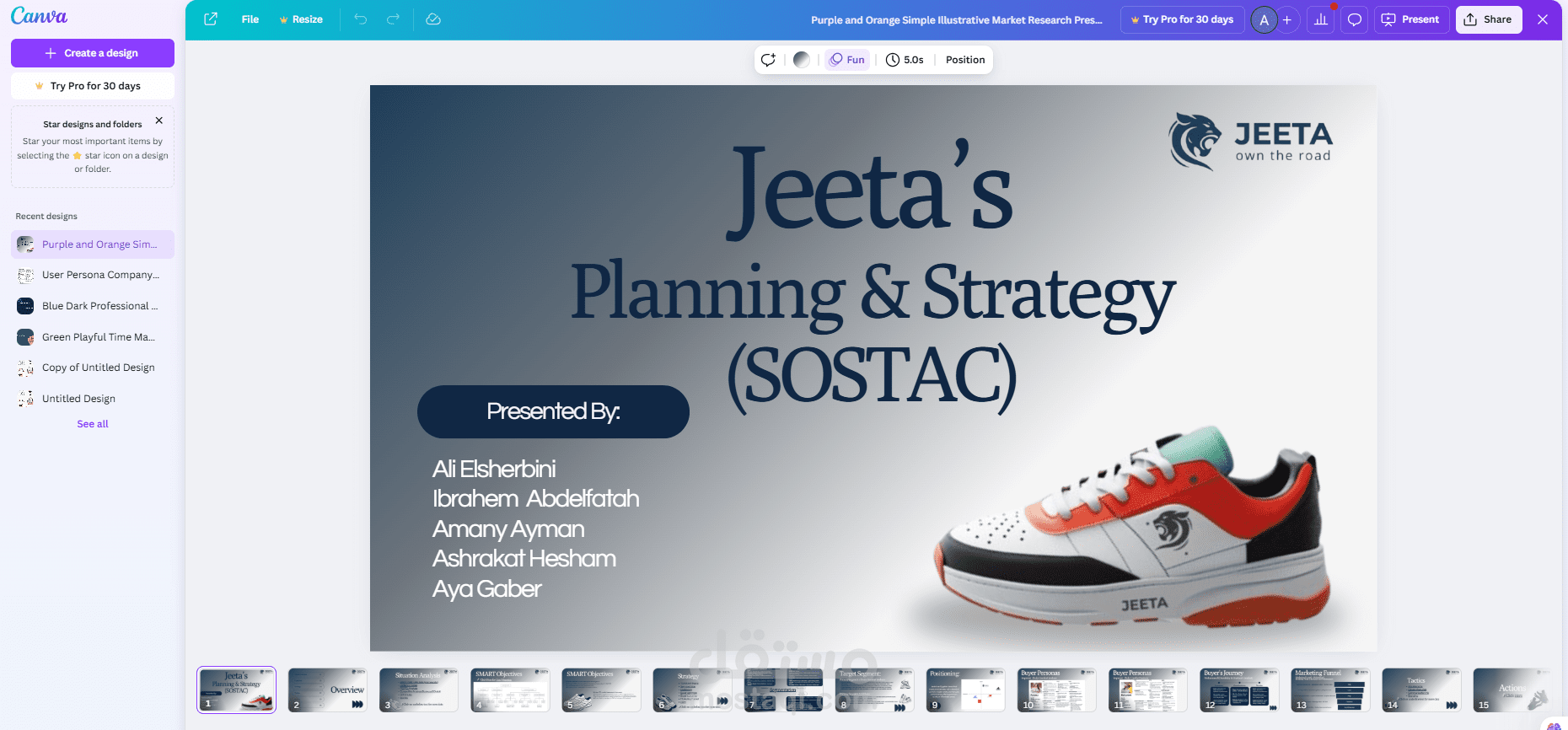
Task: Select slide 3 Situation Analysis thumbnail
Action: coord(418,690)
